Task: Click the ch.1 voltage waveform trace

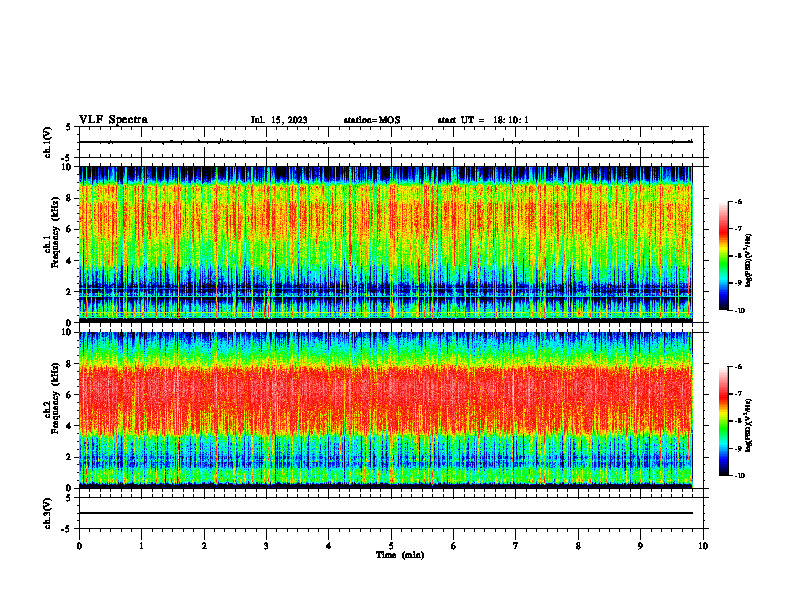Action: click(x=386, y=142)
